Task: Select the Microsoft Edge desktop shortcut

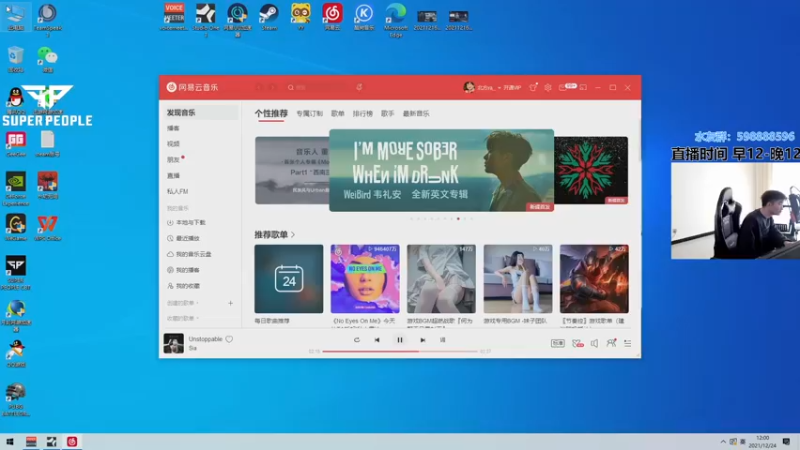Action: (x=396, y=19)
